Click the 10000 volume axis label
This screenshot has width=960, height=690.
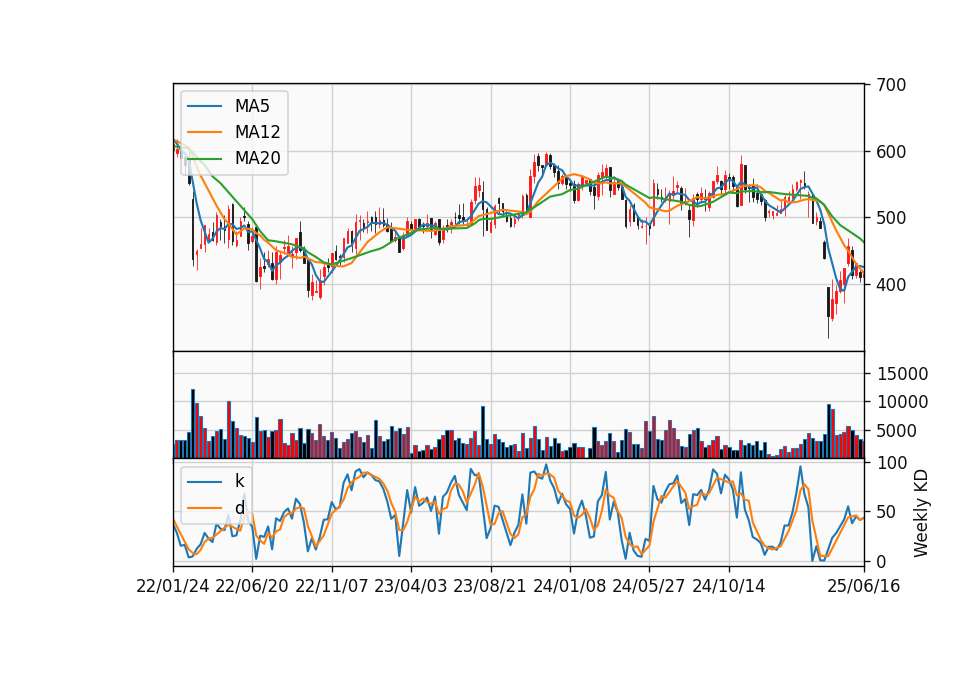pyautogui.click(x=902, y=402)
